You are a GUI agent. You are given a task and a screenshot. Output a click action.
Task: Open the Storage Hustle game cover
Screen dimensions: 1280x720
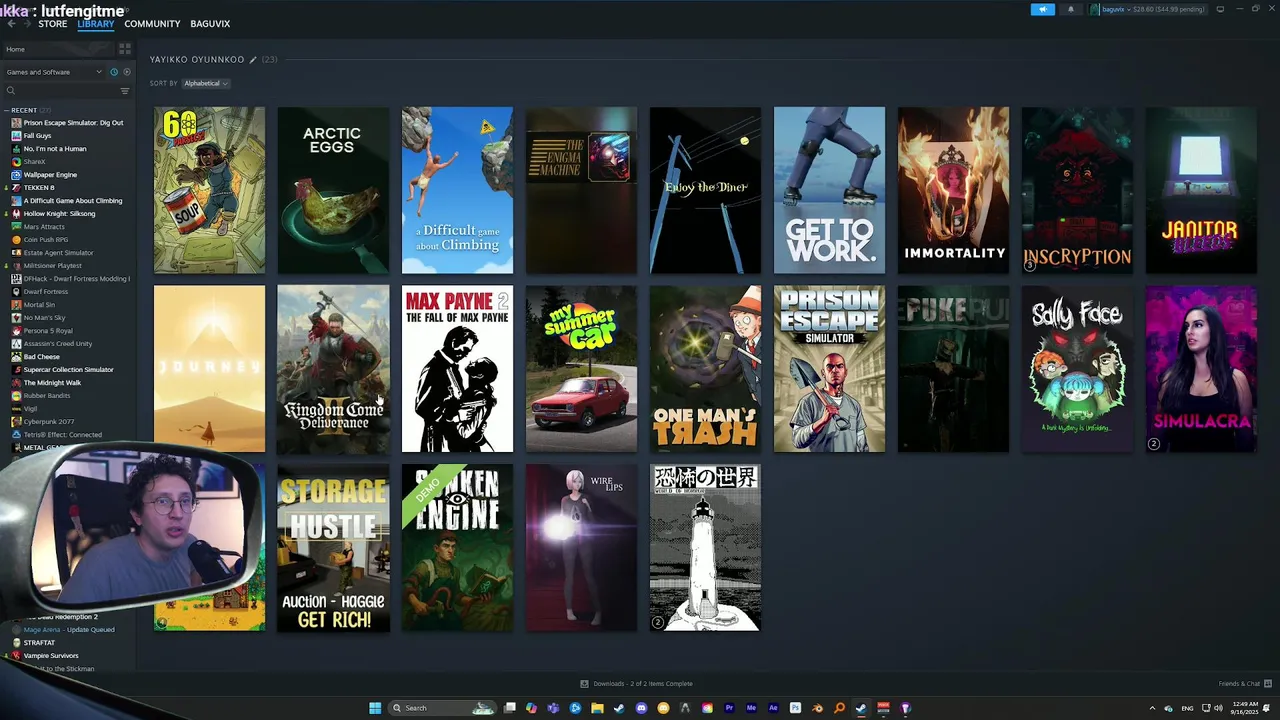(x=333, y=548)
